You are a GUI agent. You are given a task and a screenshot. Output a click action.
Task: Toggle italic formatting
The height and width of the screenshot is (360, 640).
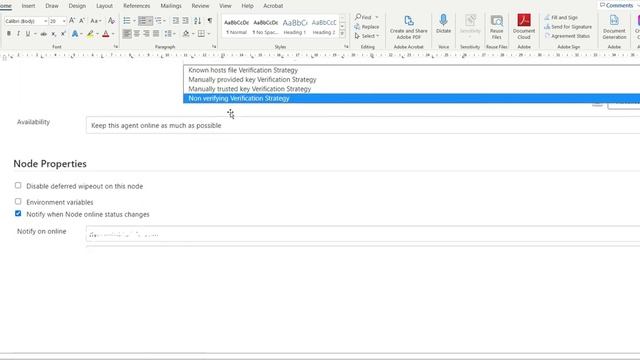click(x=18, y=33)
